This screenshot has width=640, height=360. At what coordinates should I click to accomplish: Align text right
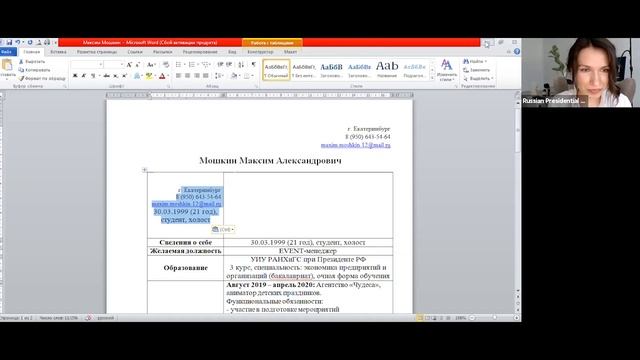(197, 76)
